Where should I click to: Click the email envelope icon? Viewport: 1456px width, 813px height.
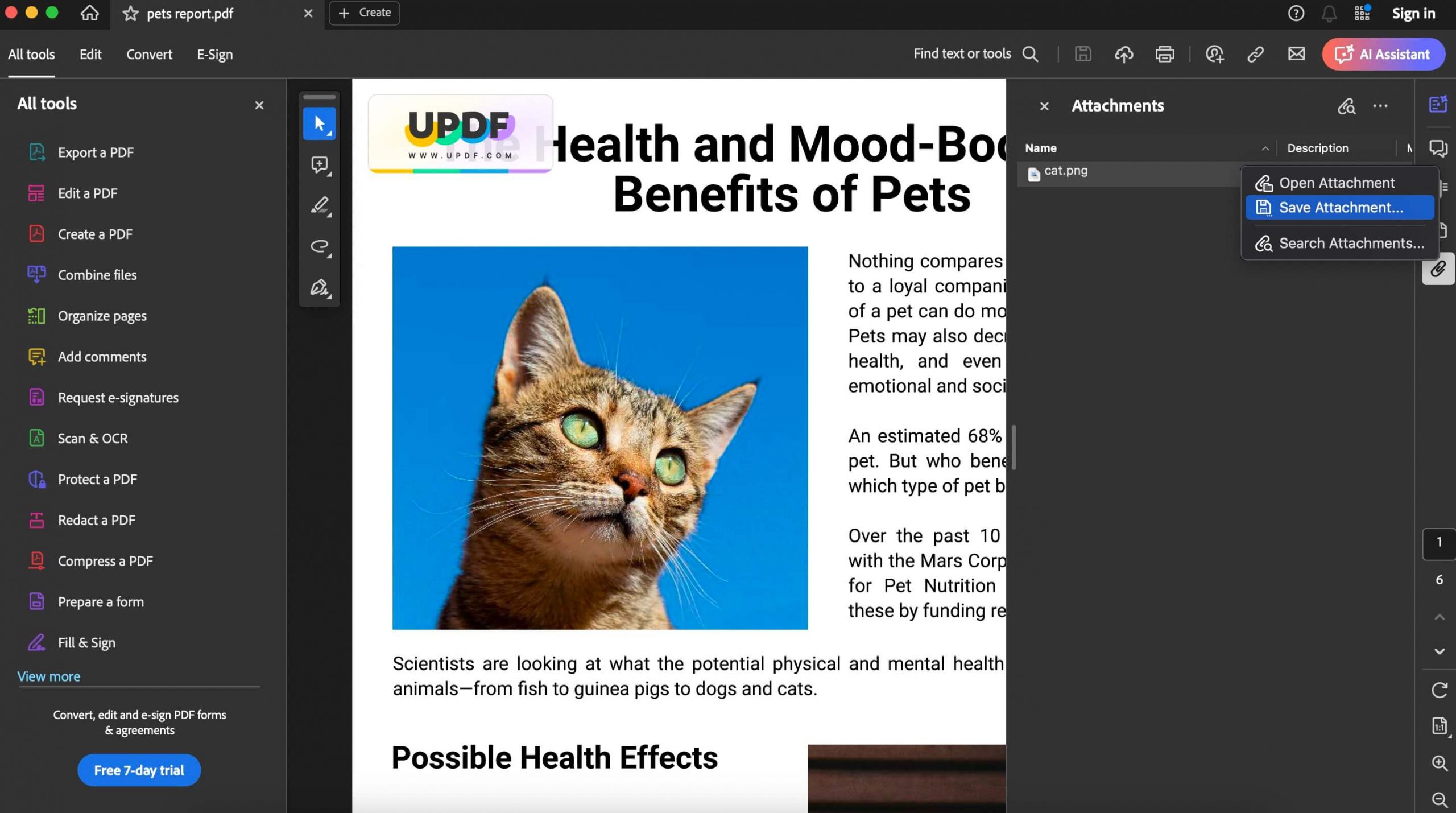(x=1296, y=55)
